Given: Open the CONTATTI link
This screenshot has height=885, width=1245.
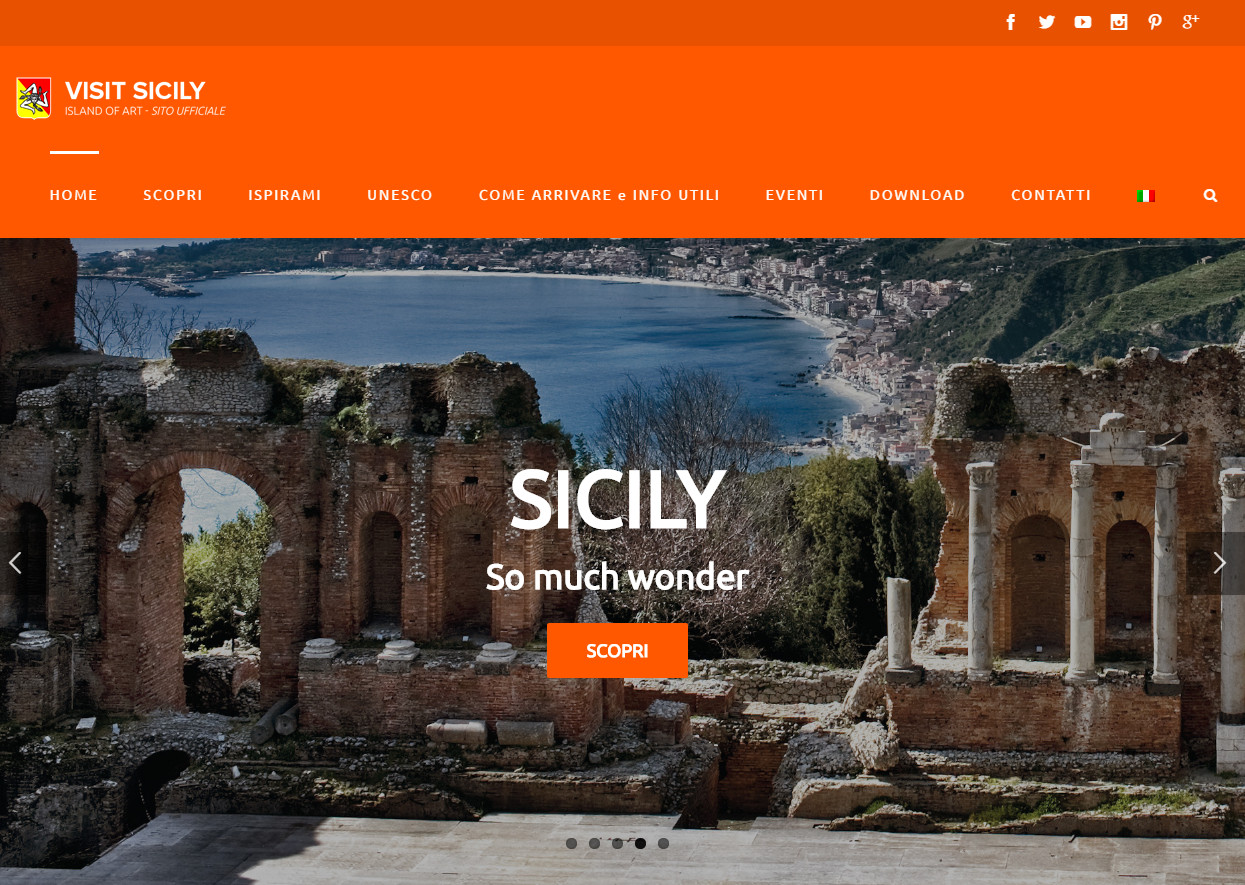Looking at the screenshot, I should click(x=1051, y=195).
